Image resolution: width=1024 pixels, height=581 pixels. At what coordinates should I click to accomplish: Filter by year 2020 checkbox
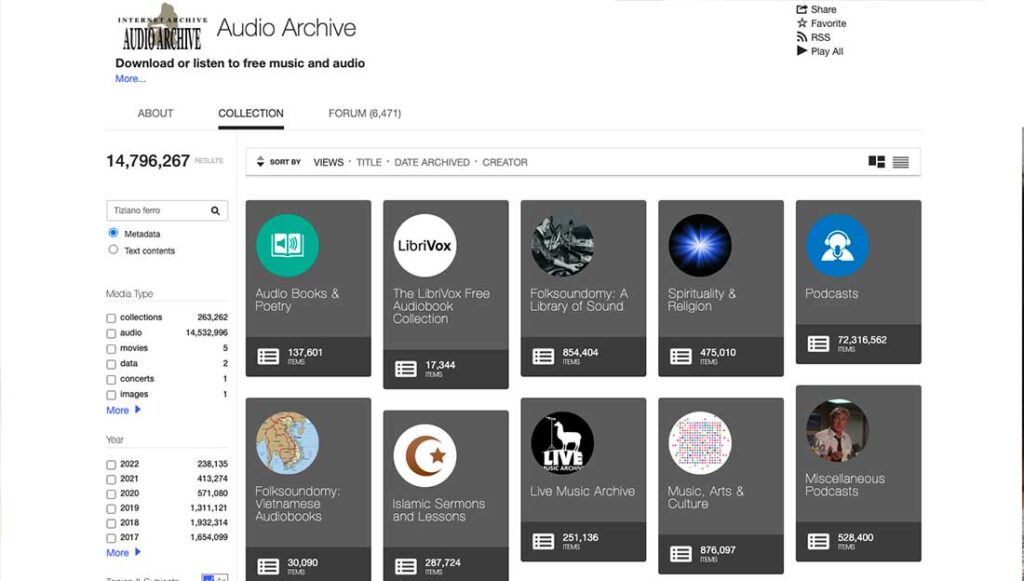pos(111,494)
